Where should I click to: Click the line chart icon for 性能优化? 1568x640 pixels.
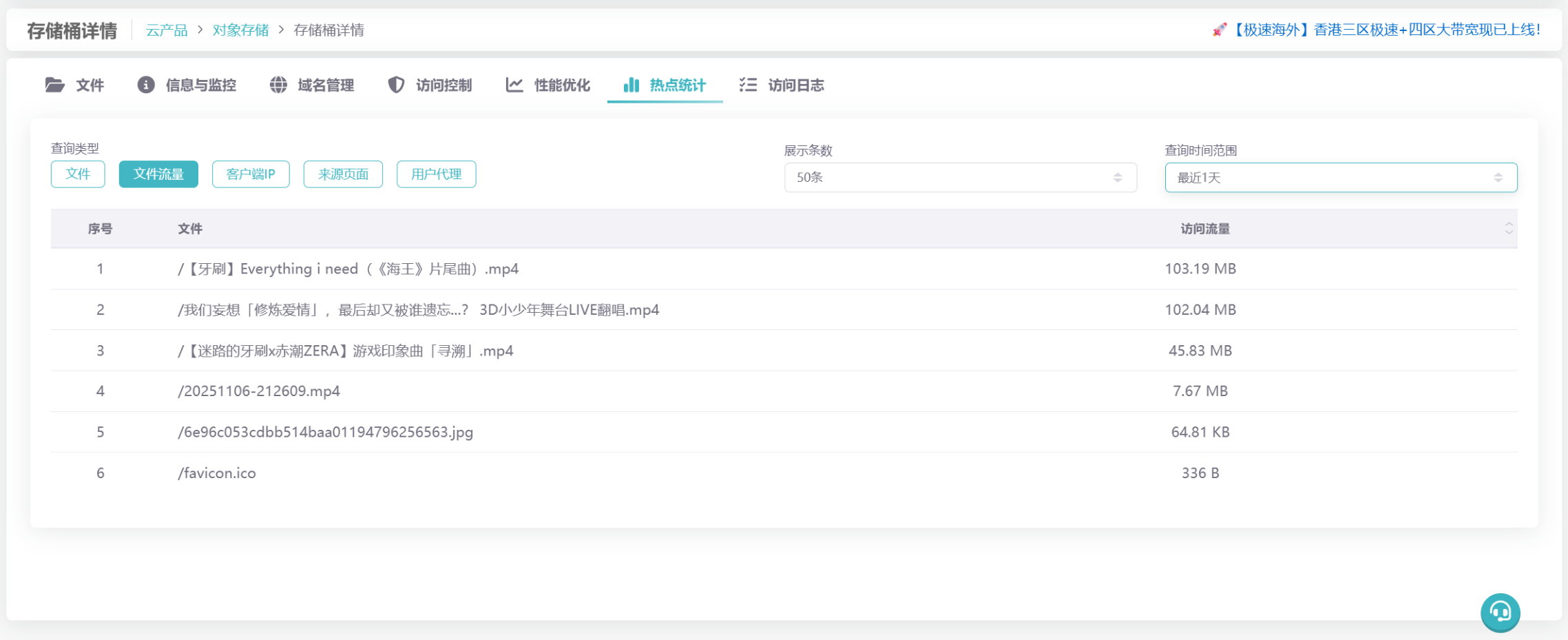click(x=514, y=85)
